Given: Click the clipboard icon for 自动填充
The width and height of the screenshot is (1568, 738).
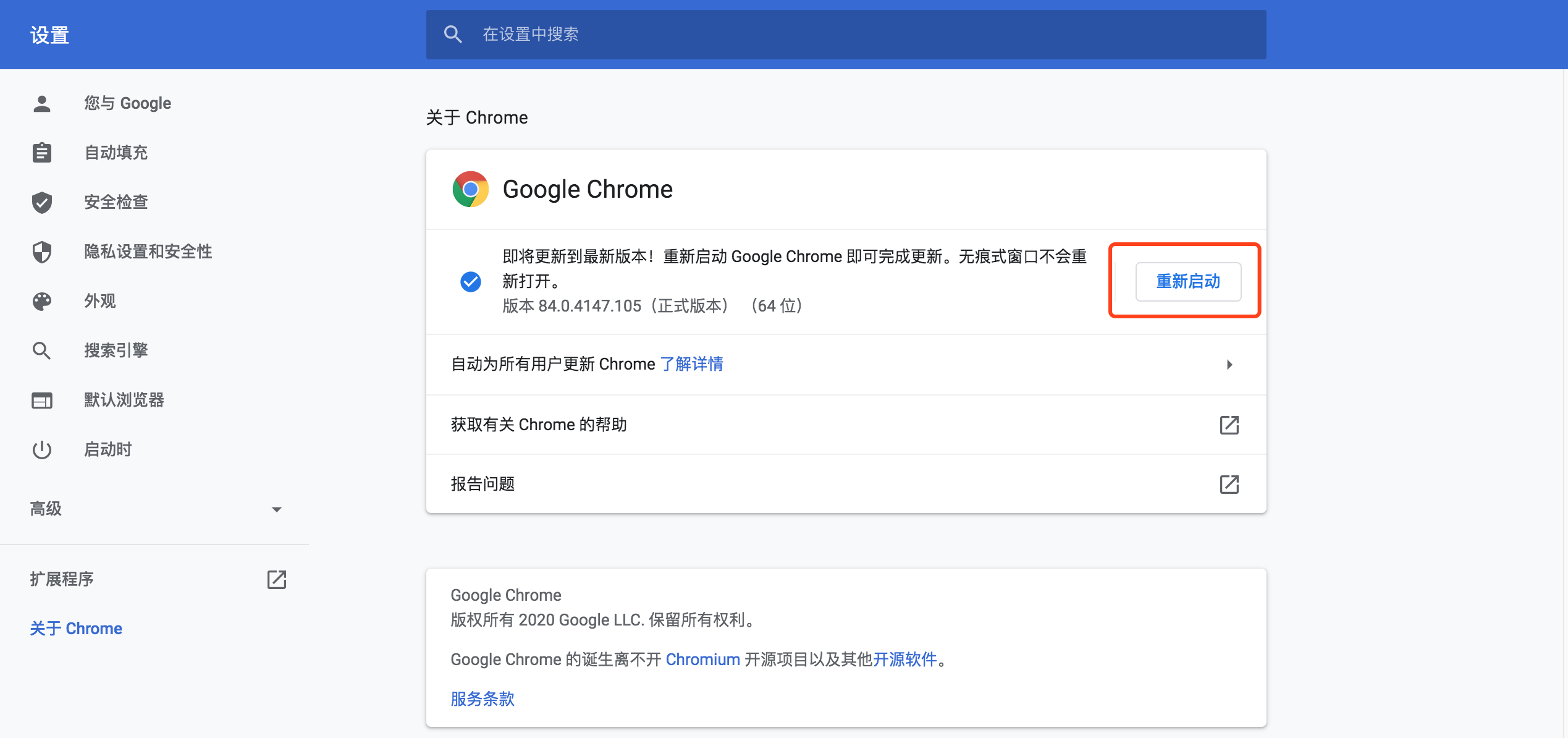Looking at the screenshot, I should [42, 153].
